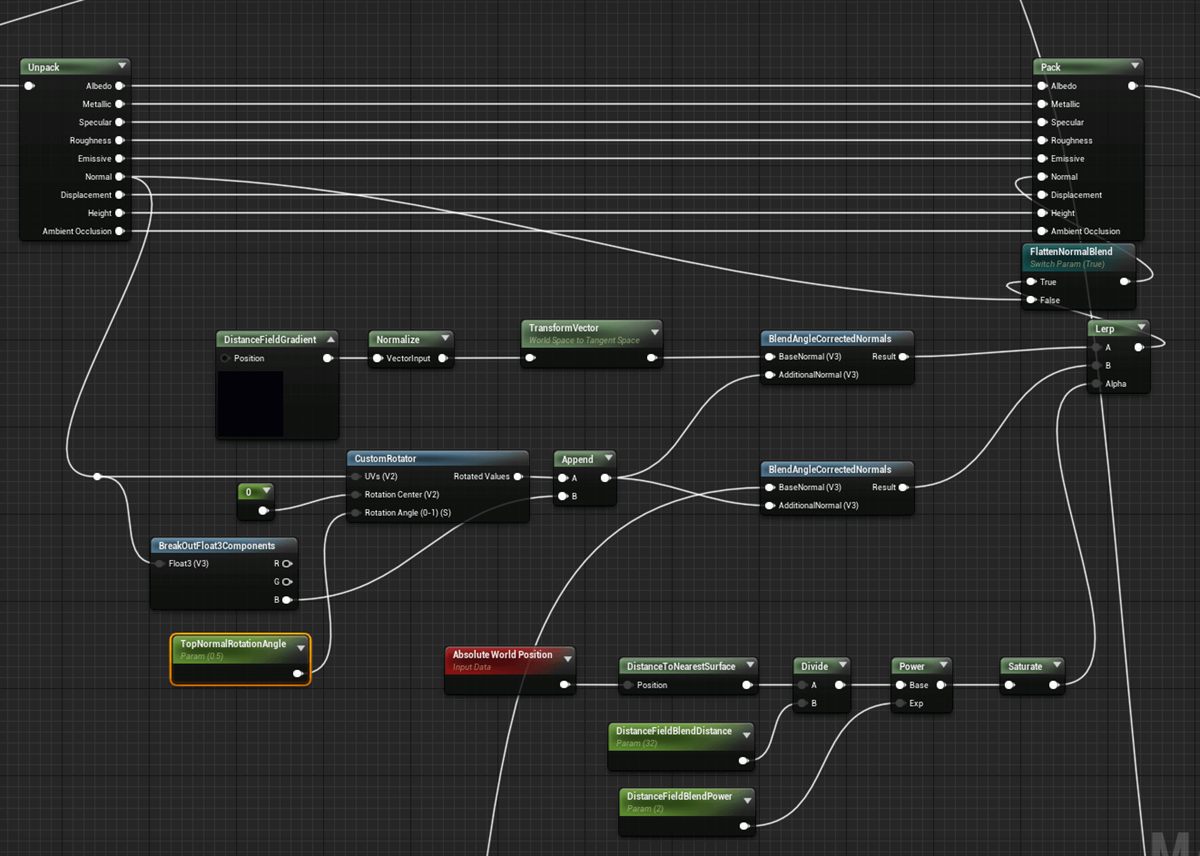Click the True input pin on FlattenNormalBlend
The height and width of the screenshot is (856, 1200).
pyautogui.click(x=1031, y=282)
